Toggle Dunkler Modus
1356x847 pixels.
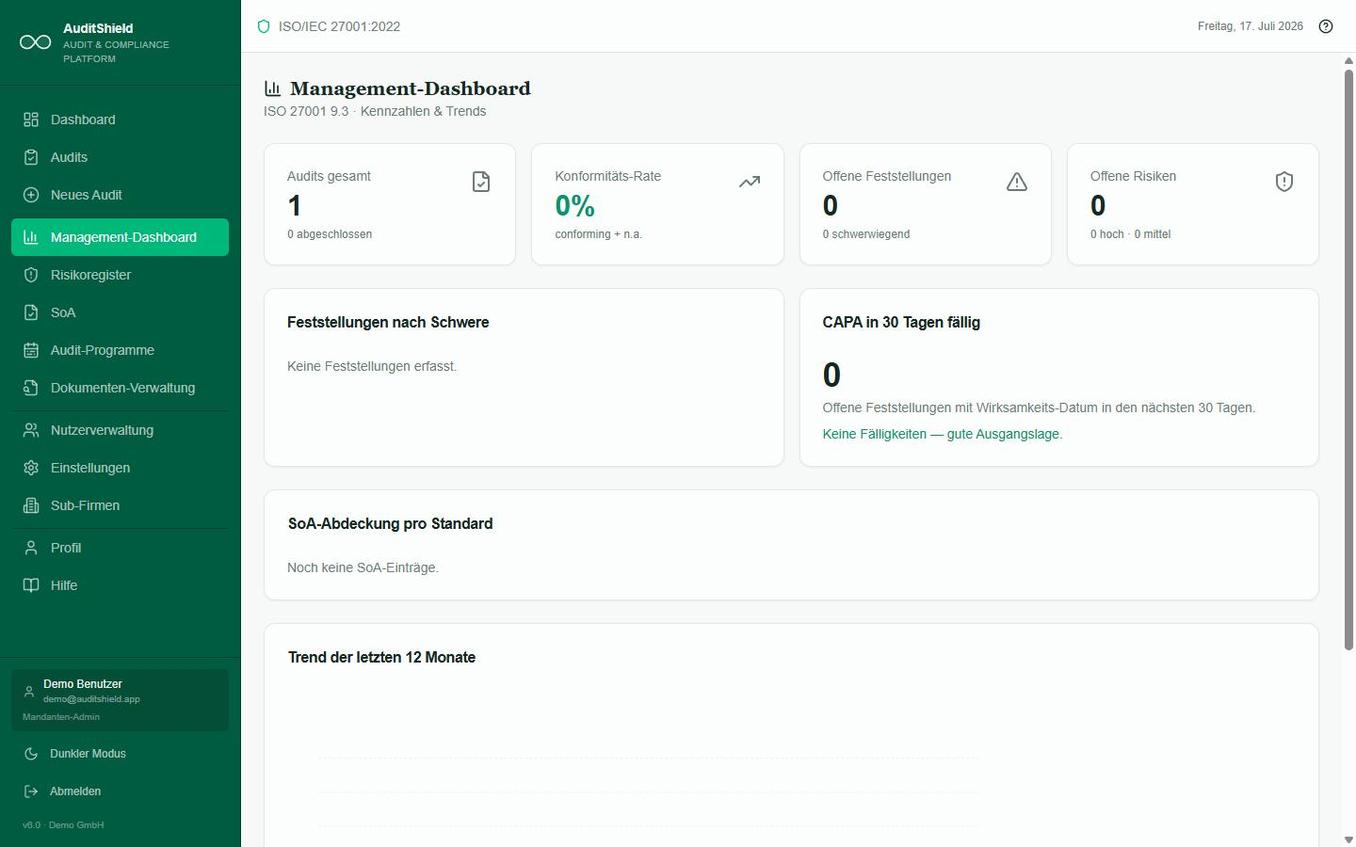pos(120,753)
